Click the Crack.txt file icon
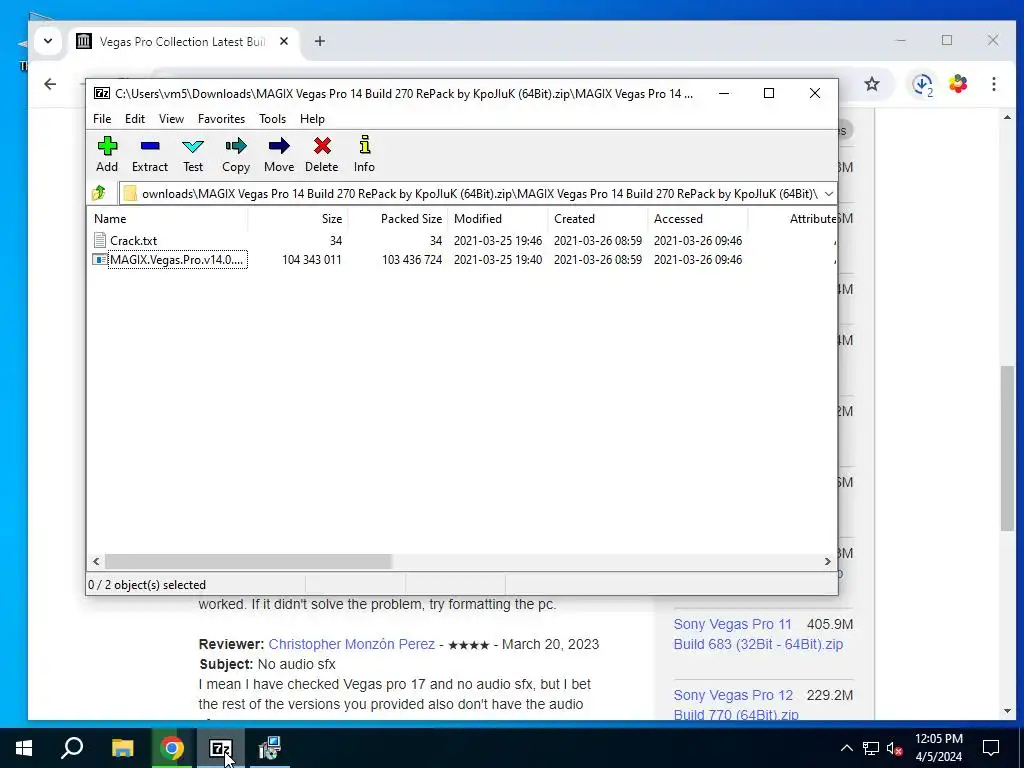This screenshot has width=1024, height=768. tap(99, 240)
